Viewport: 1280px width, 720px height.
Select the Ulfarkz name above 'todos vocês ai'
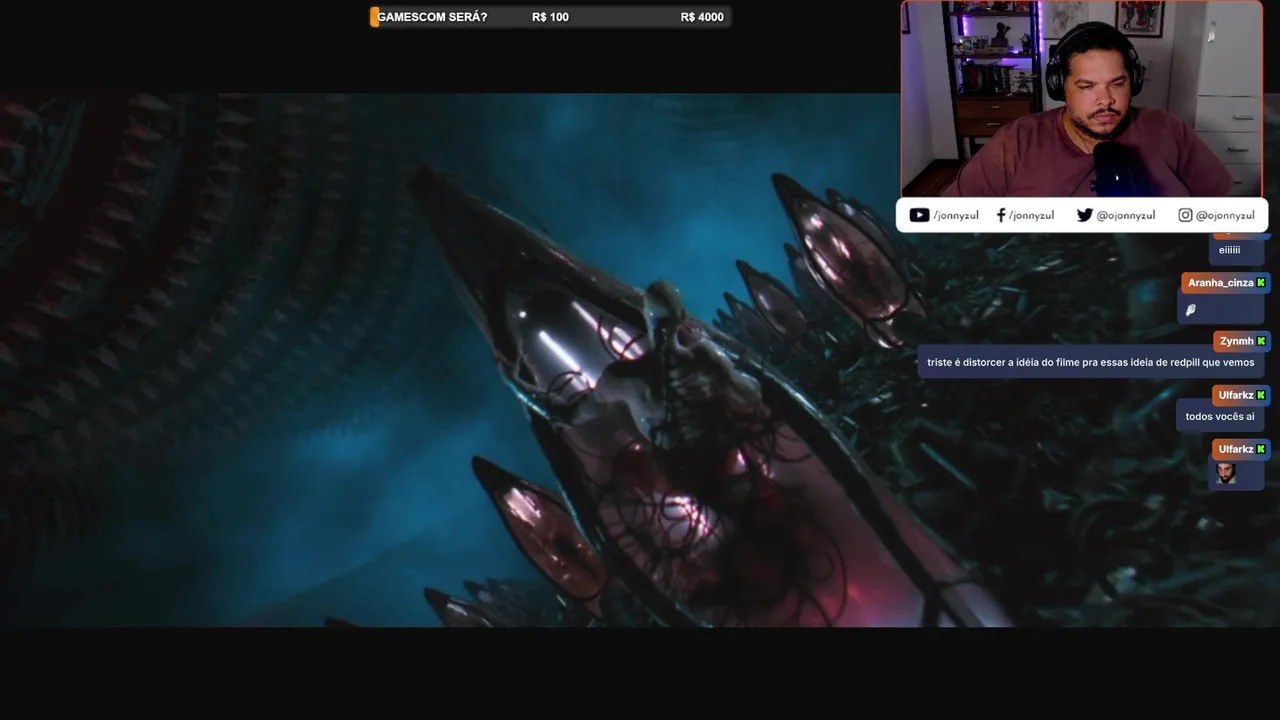point(1235,395)
